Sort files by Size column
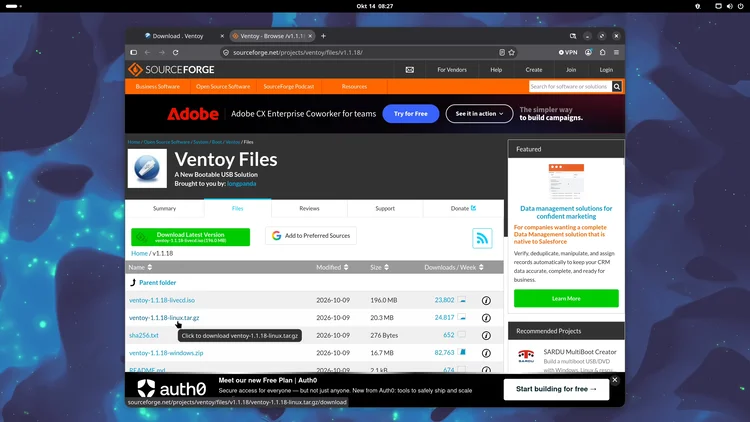The width and height of the screenshot is (750, 422). pyautogui.click(x=379, y=267)
